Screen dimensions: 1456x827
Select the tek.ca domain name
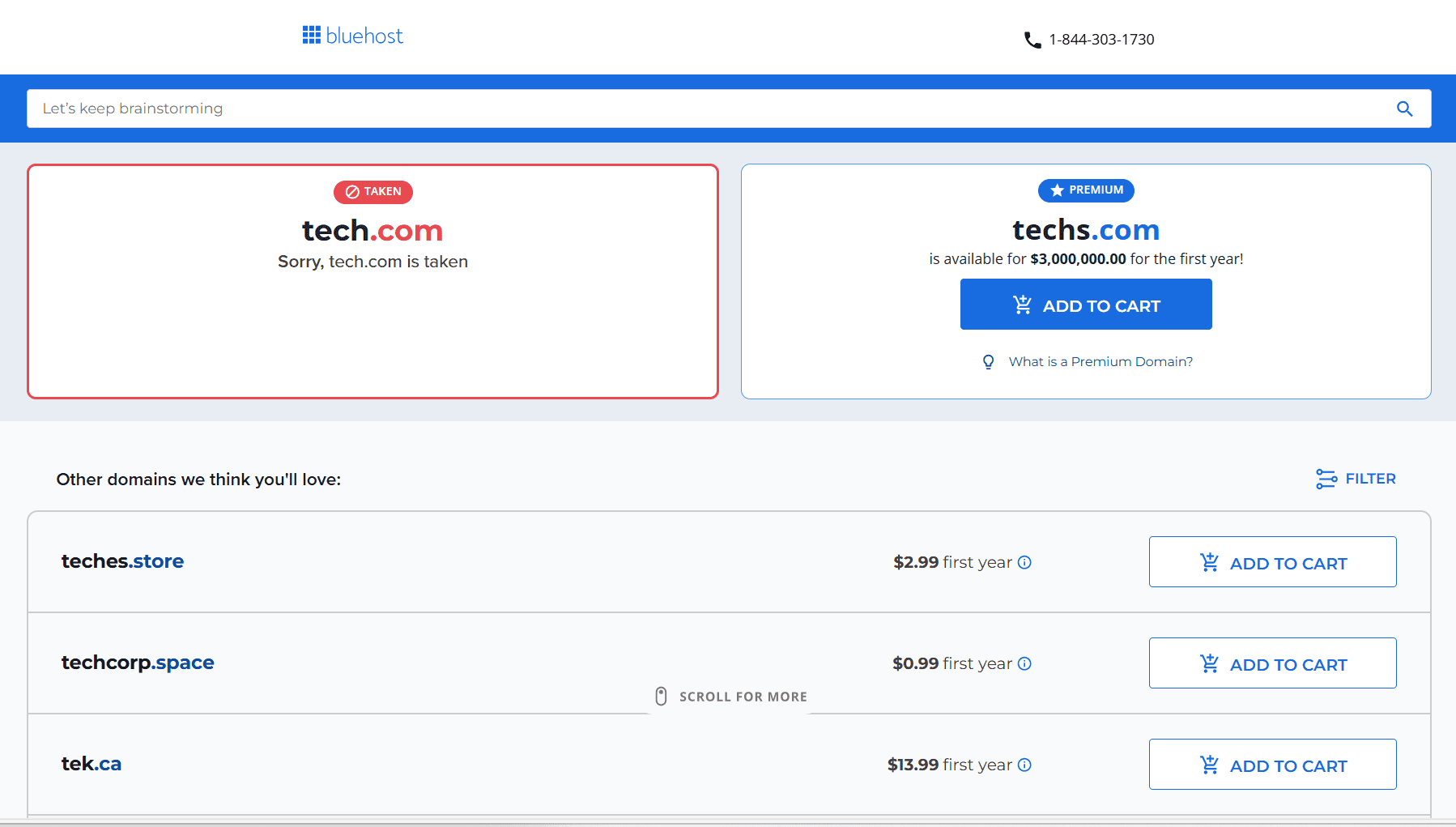pos(91,763)
